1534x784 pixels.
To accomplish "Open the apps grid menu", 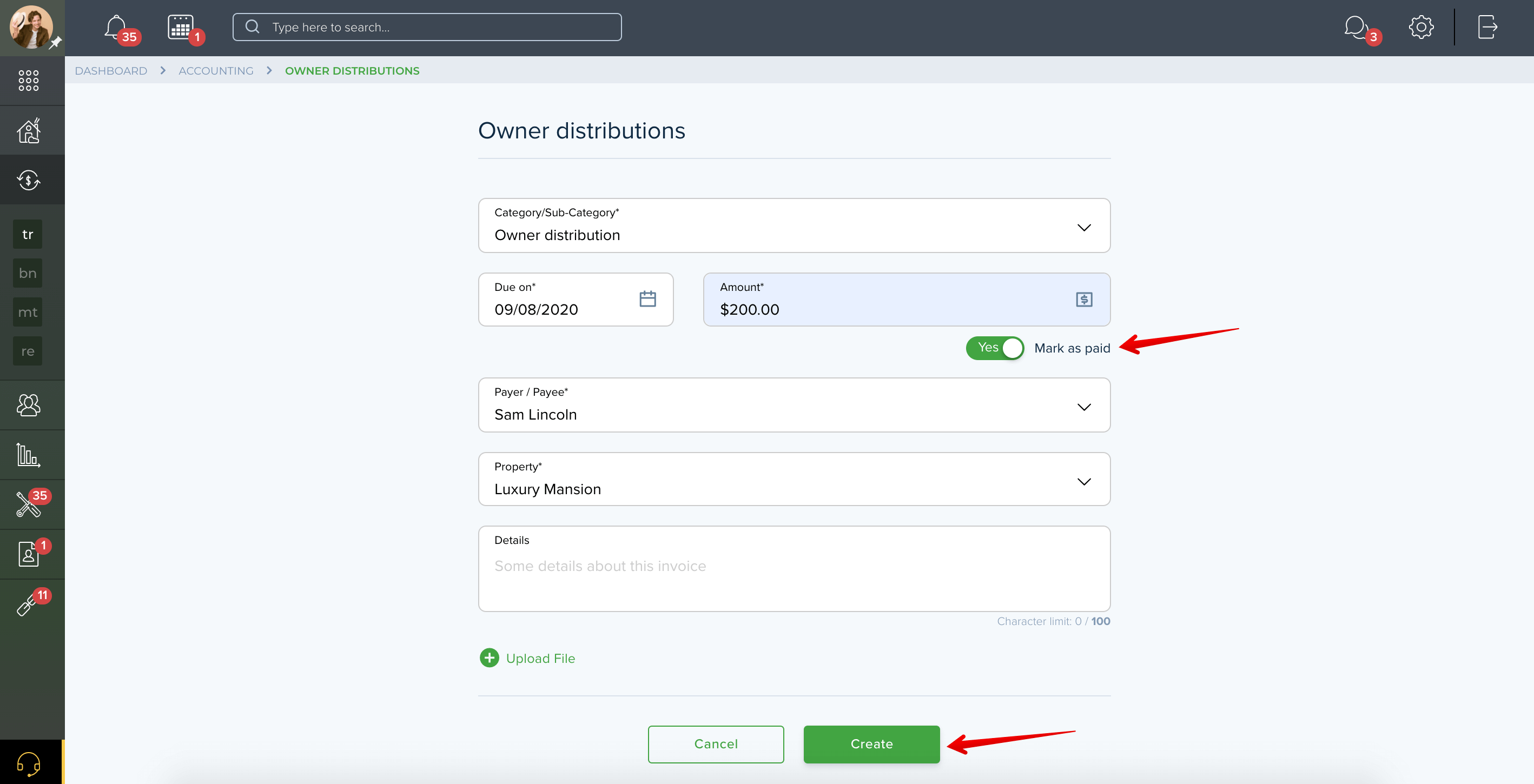I will pos(29,81).
